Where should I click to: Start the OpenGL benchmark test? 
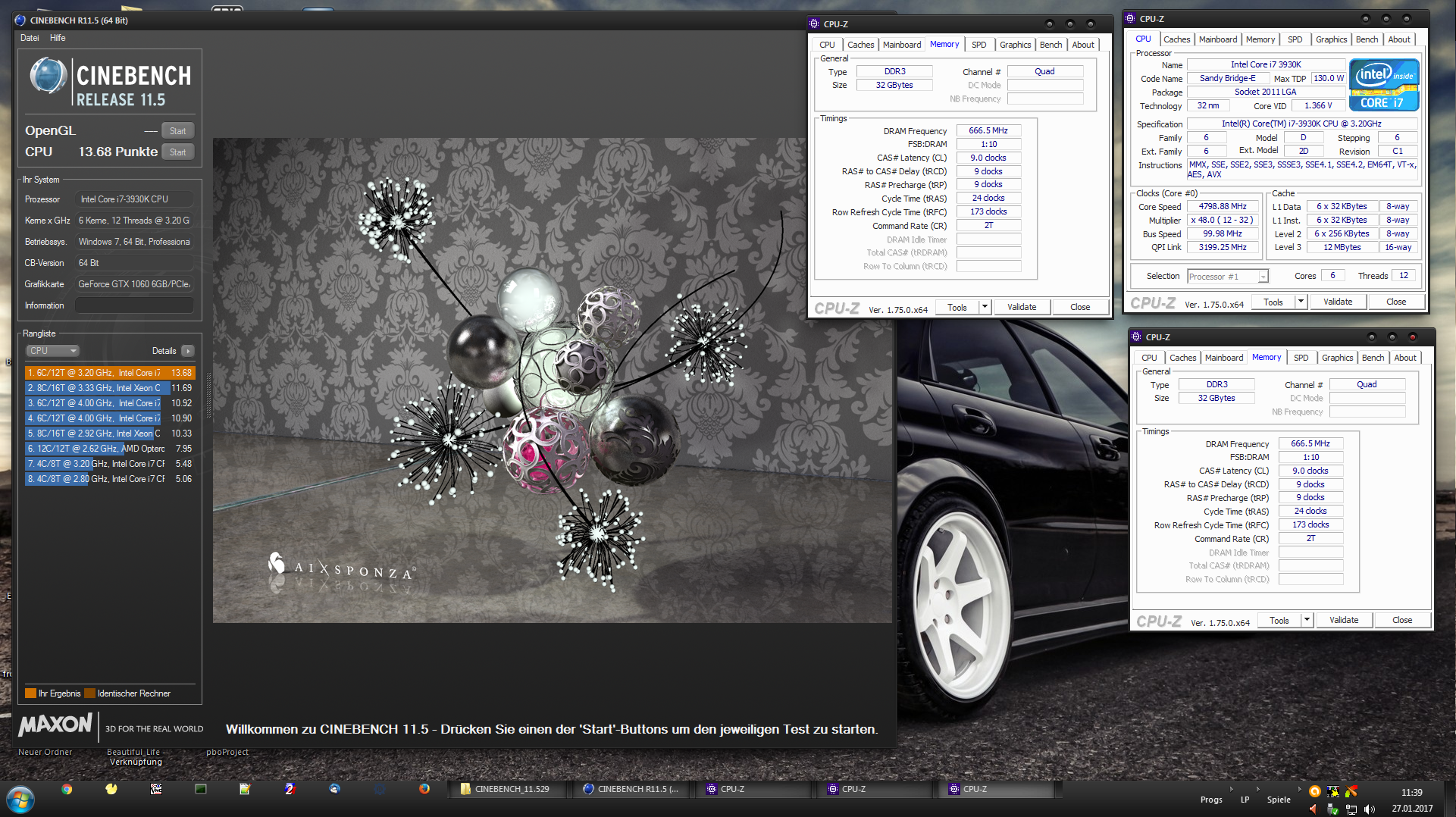click(x=178, y=130)
